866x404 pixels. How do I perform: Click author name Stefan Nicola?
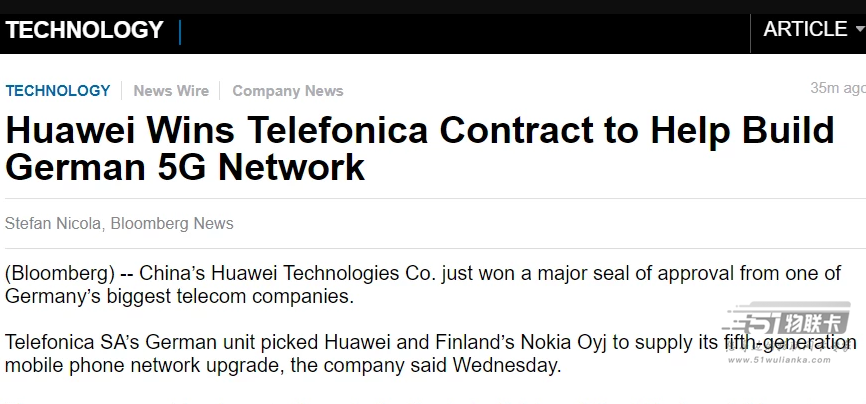(x=53, y=223)
